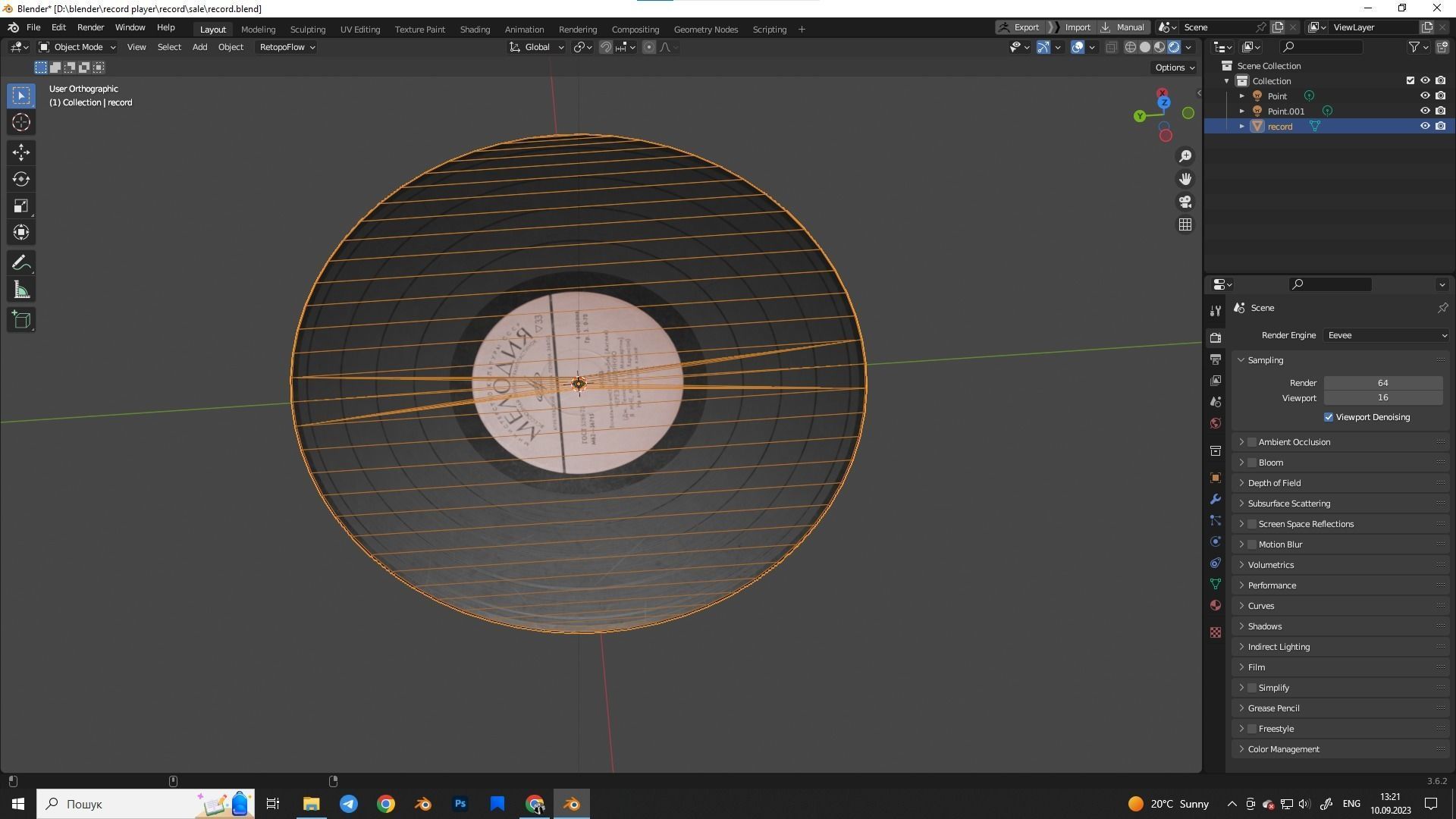
Task: Select the Measure tool
Action: pos(21,290)
